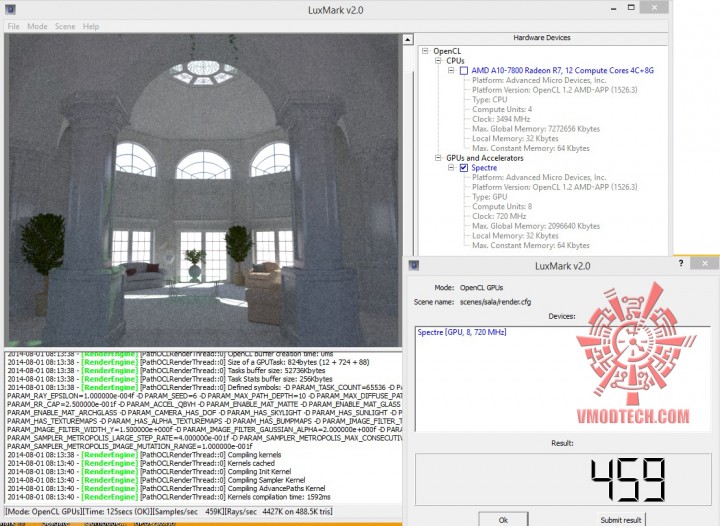Viewport: 720px width, 526px height.
Task: Open the File menu
Action: [x=13, y=27]
